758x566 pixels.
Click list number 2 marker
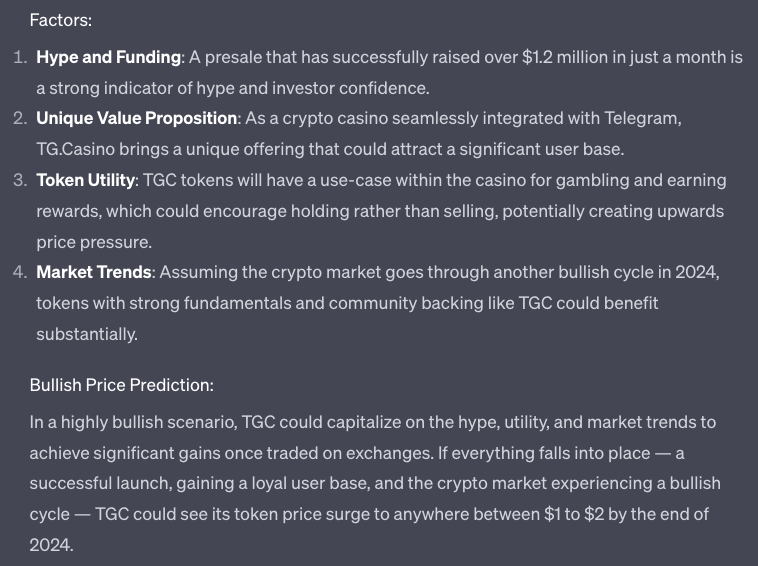click(x=20, y=119)
